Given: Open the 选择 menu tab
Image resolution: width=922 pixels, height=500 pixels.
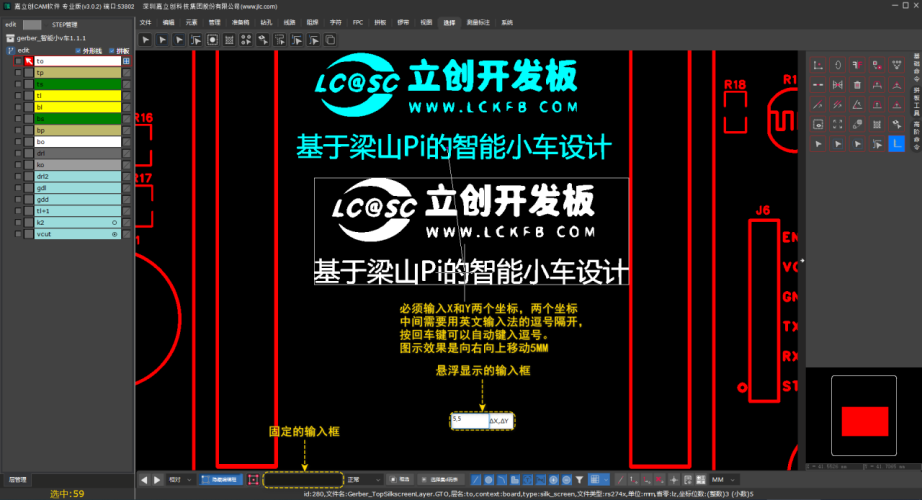Looking at the screenshot, I should [x=449, y=22].
